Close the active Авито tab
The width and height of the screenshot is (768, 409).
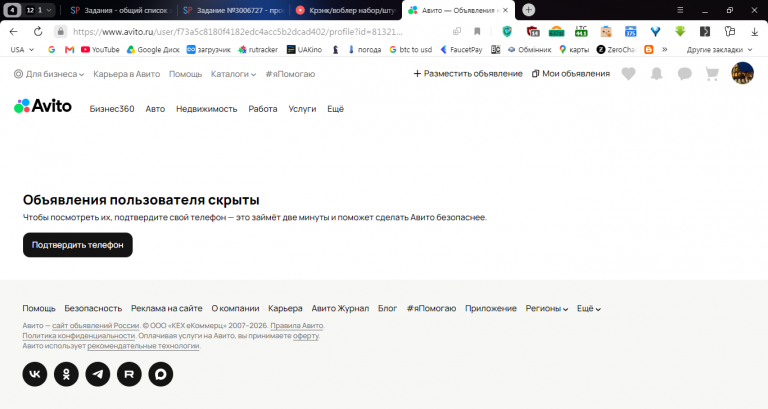(x=505, y=10)
